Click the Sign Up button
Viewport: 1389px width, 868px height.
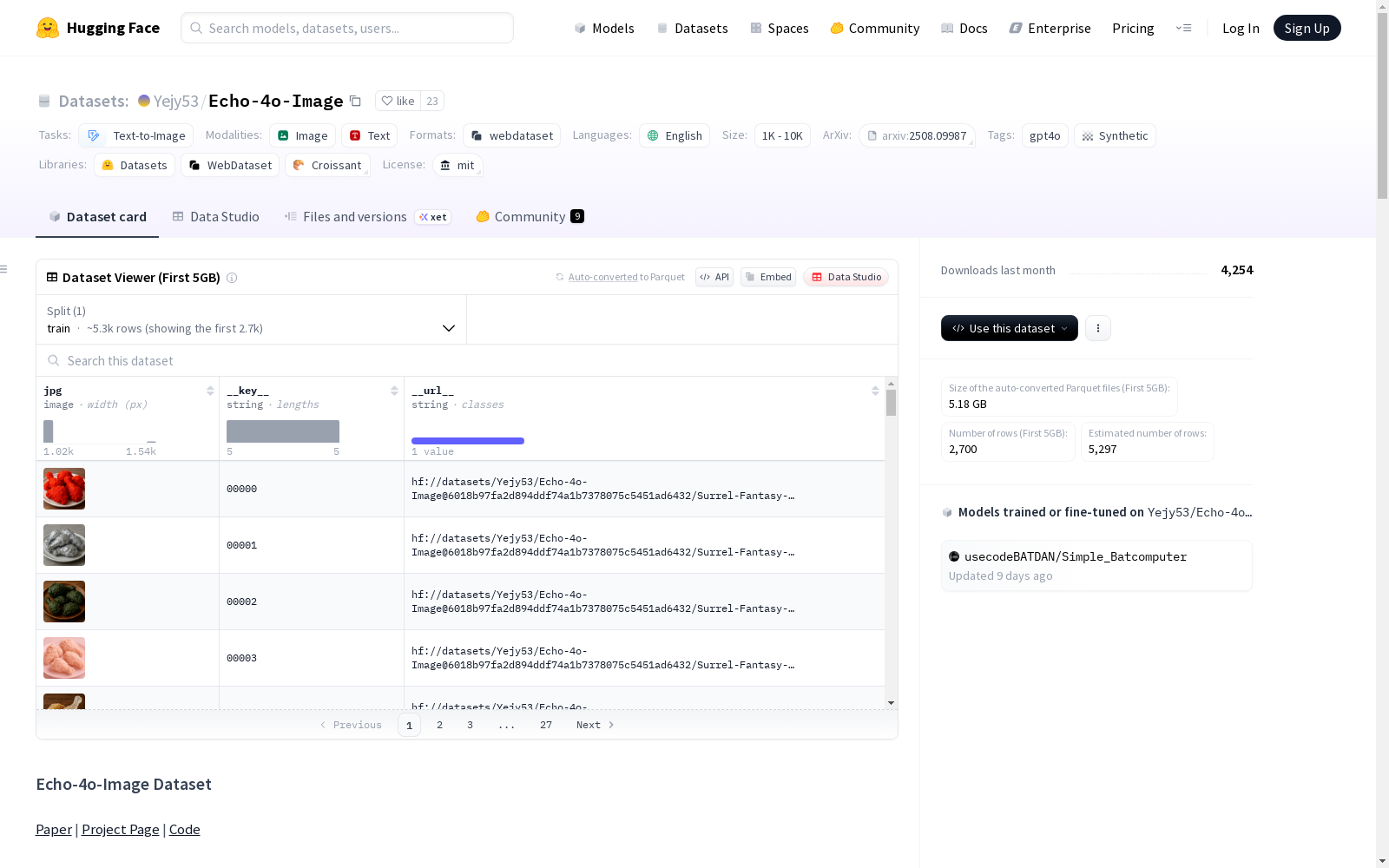1307,28
